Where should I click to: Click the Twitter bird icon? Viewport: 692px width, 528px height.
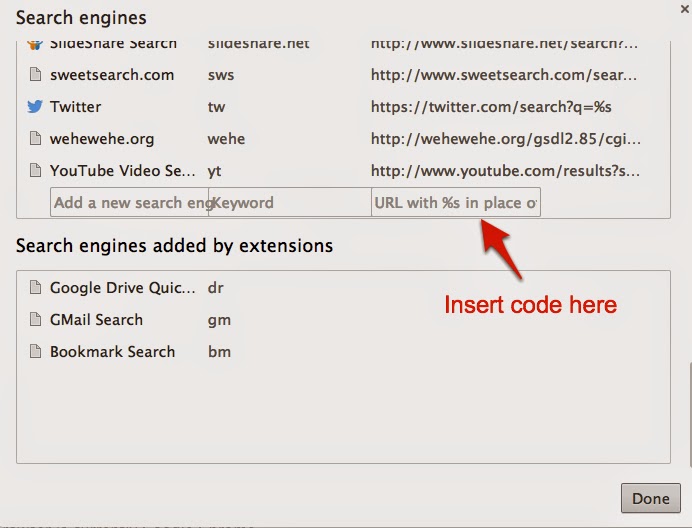[x=35, y=106]
